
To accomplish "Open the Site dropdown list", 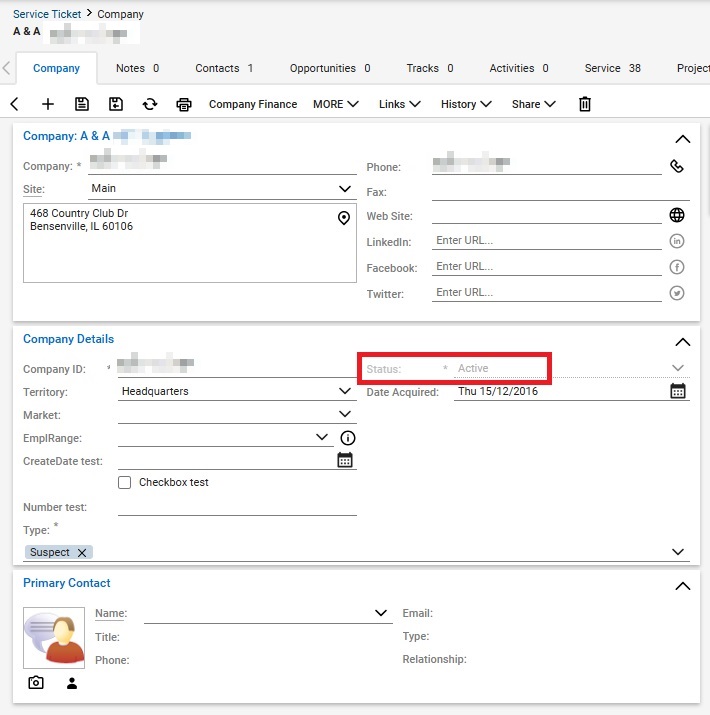I will (x=345, y=188).
